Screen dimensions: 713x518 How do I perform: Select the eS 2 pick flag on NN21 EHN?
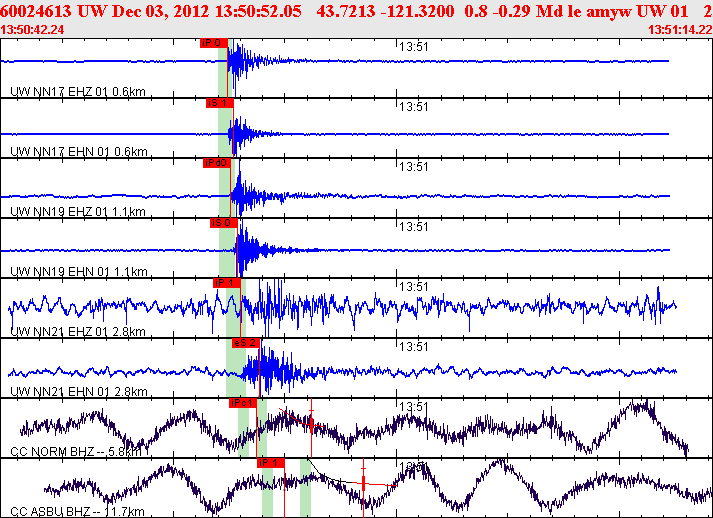(245, 343)
